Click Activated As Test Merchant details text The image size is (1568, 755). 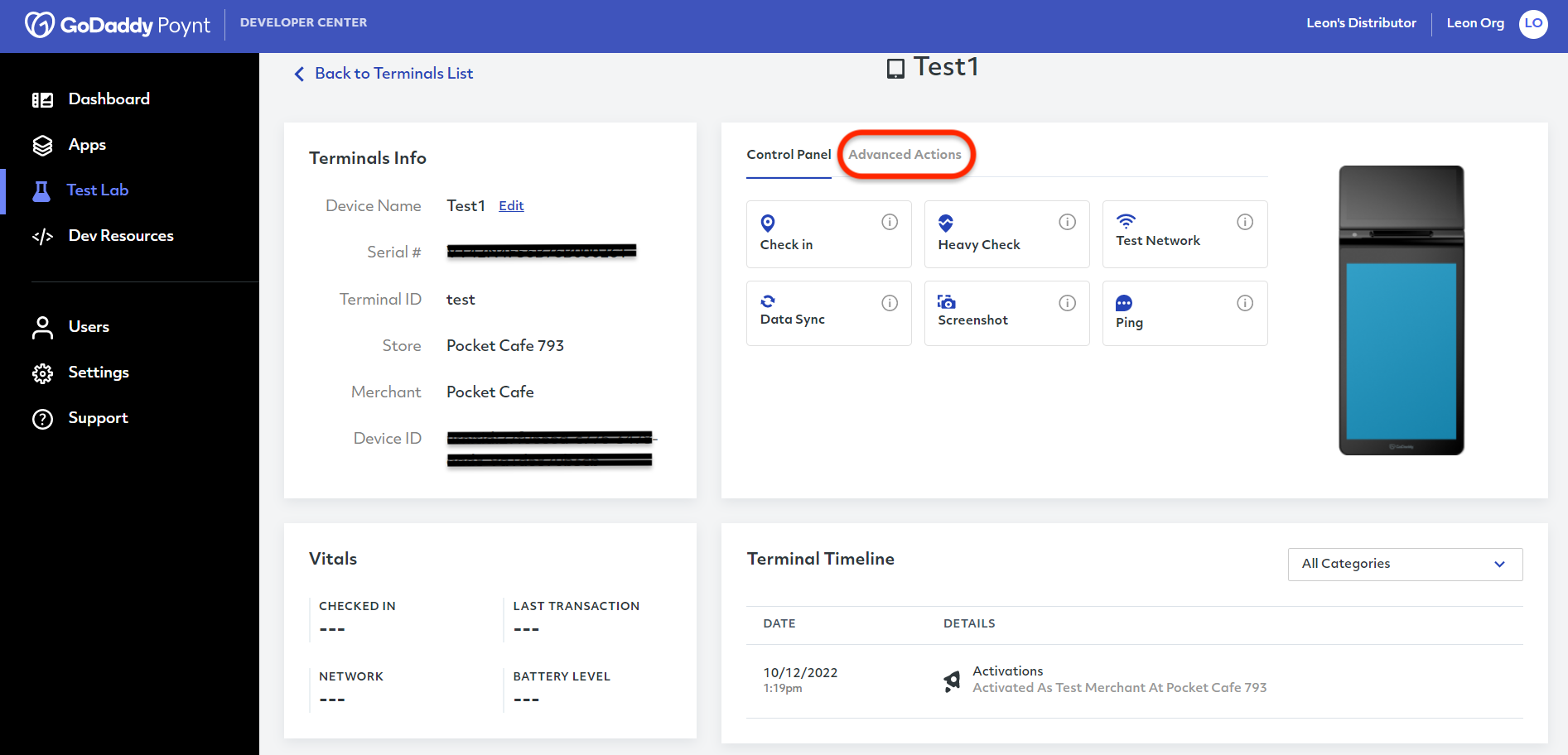coord(1119,688)
